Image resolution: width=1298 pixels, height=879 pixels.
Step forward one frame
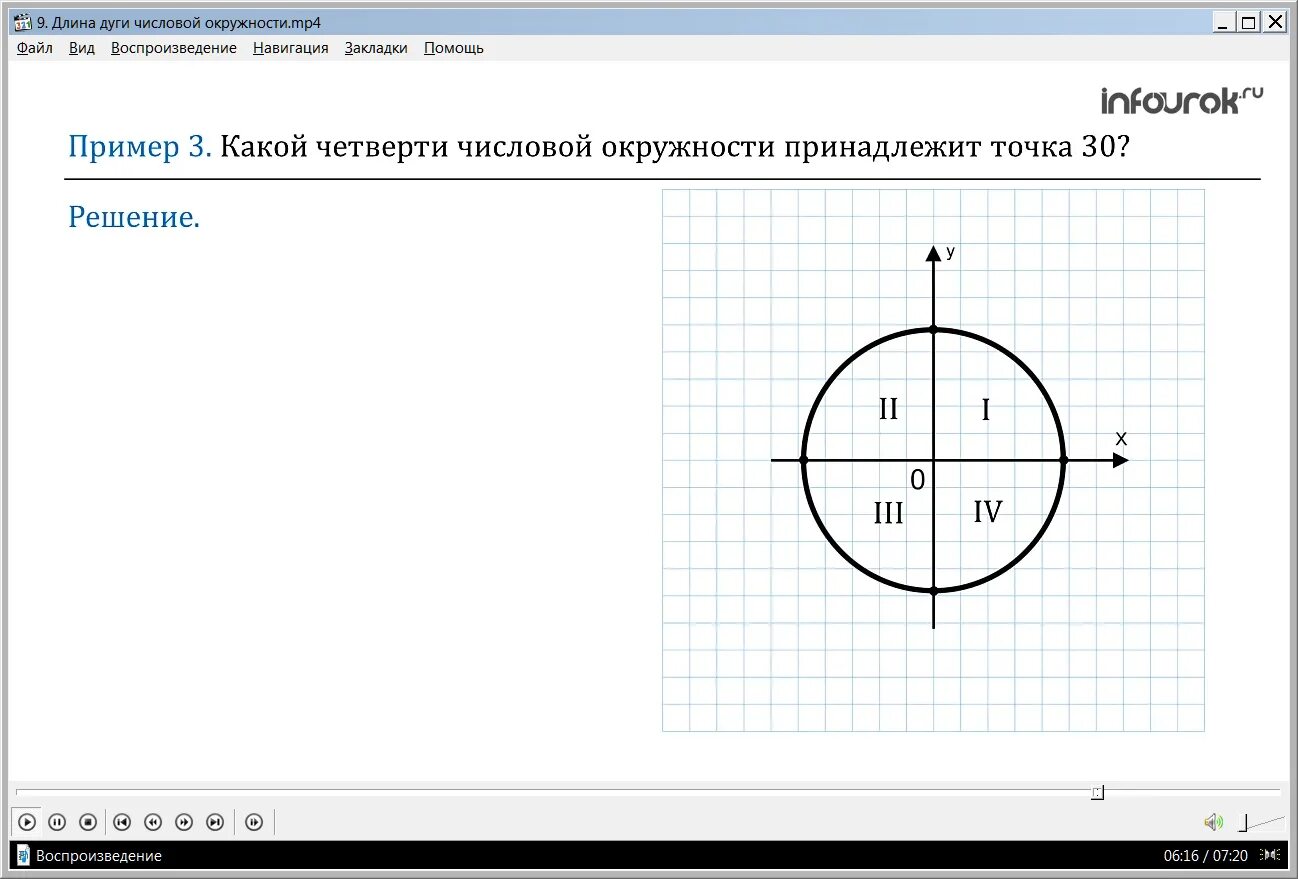coord(254,822)
